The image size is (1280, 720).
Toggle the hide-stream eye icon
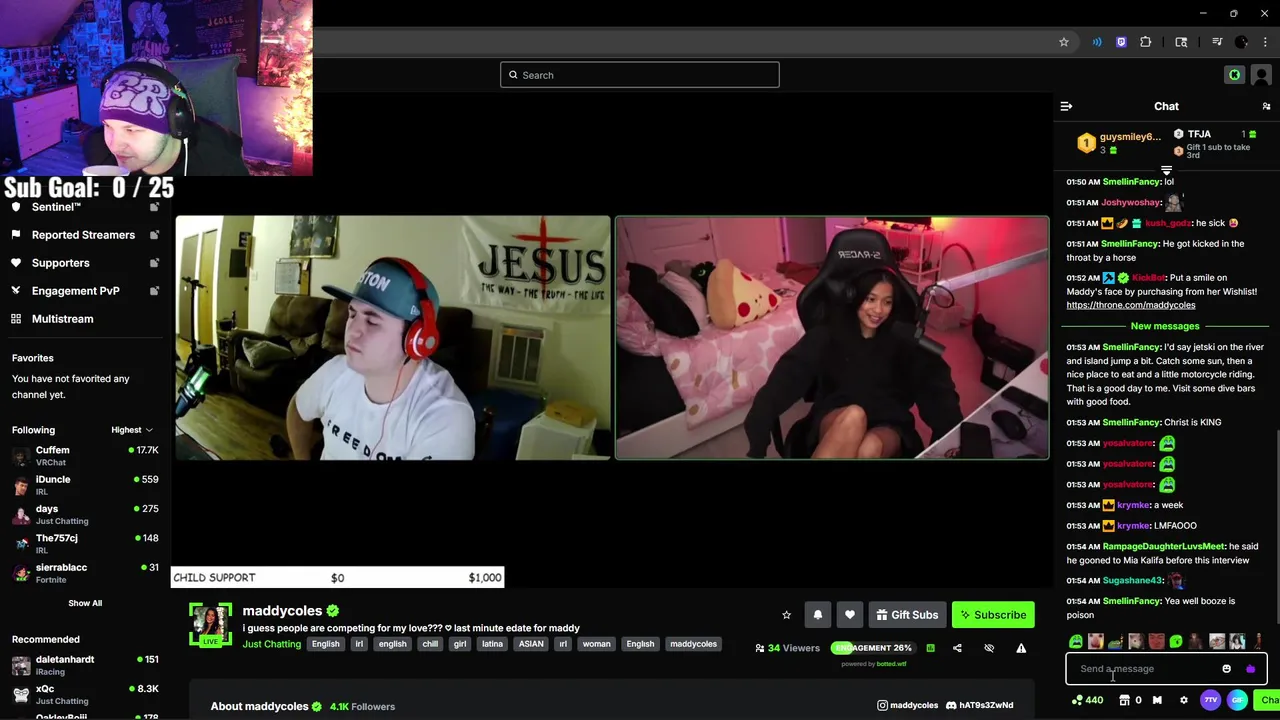pyautogui.click(x=989, y=648)
